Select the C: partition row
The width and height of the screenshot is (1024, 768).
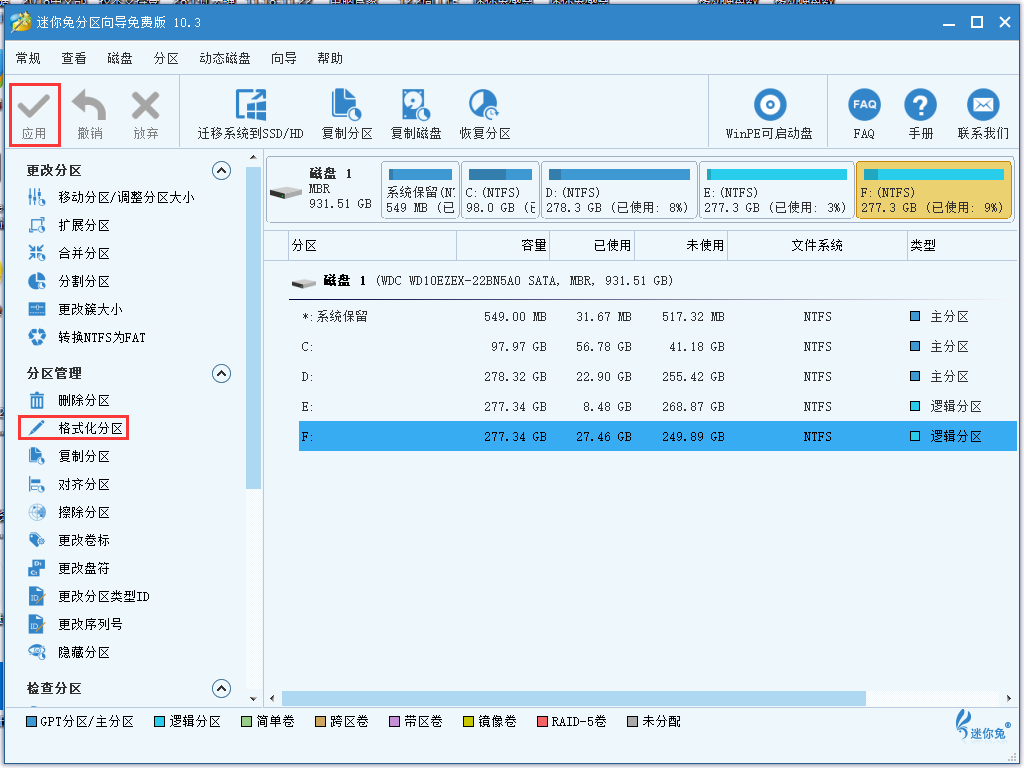(658, 347)
